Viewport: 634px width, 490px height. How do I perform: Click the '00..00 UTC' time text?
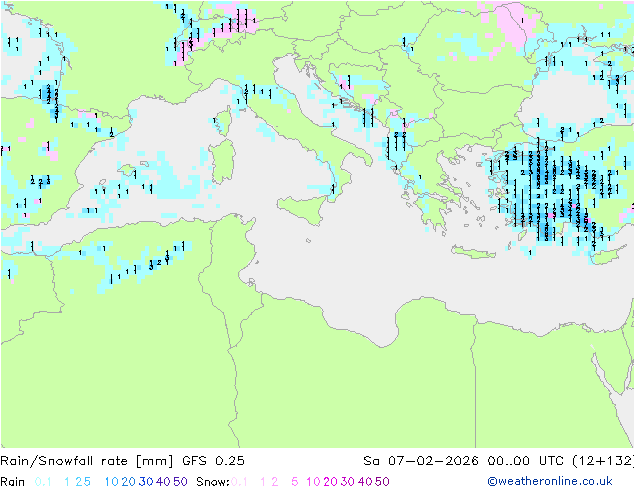[x=526, y=461]
